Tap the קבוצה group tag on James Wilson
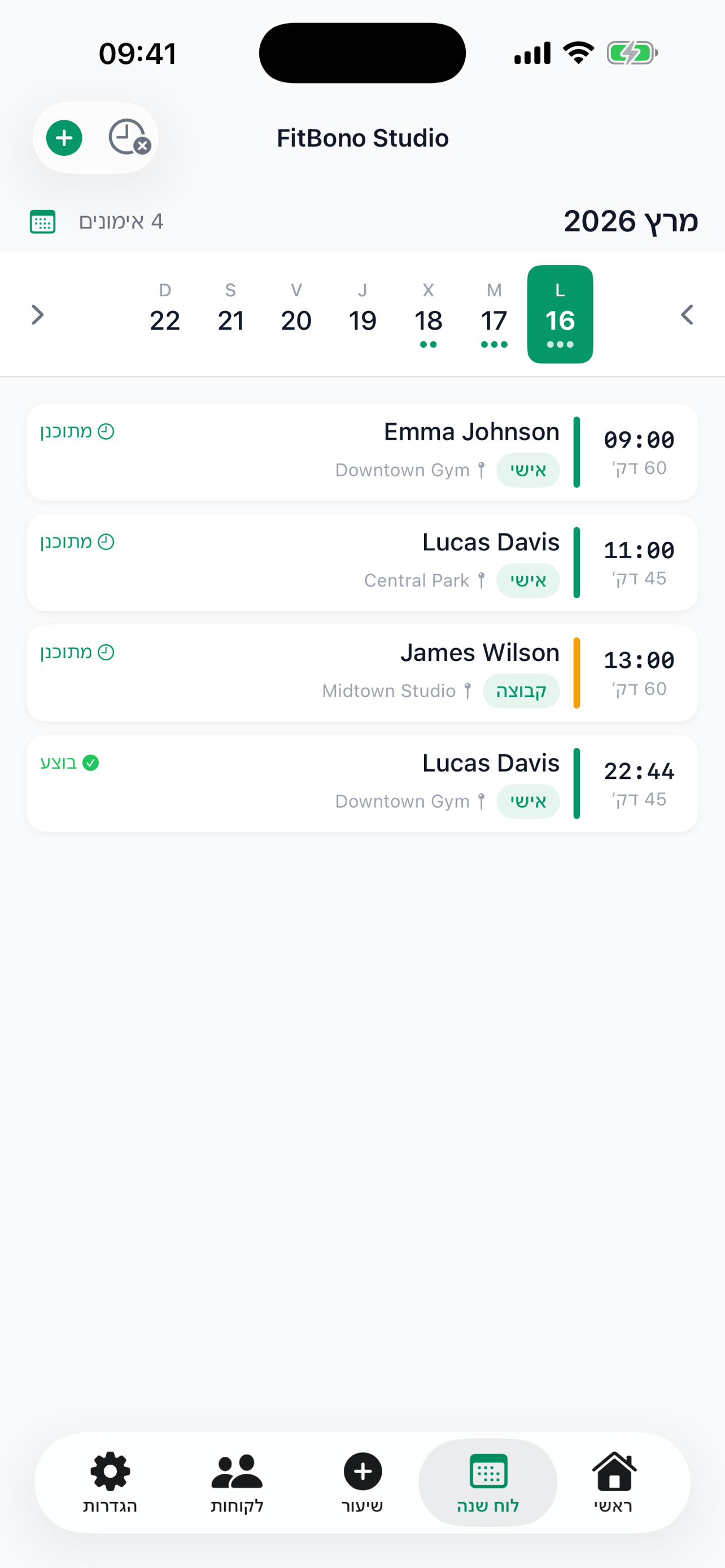This screenshot has height=1568, width=725. point(521,691)
